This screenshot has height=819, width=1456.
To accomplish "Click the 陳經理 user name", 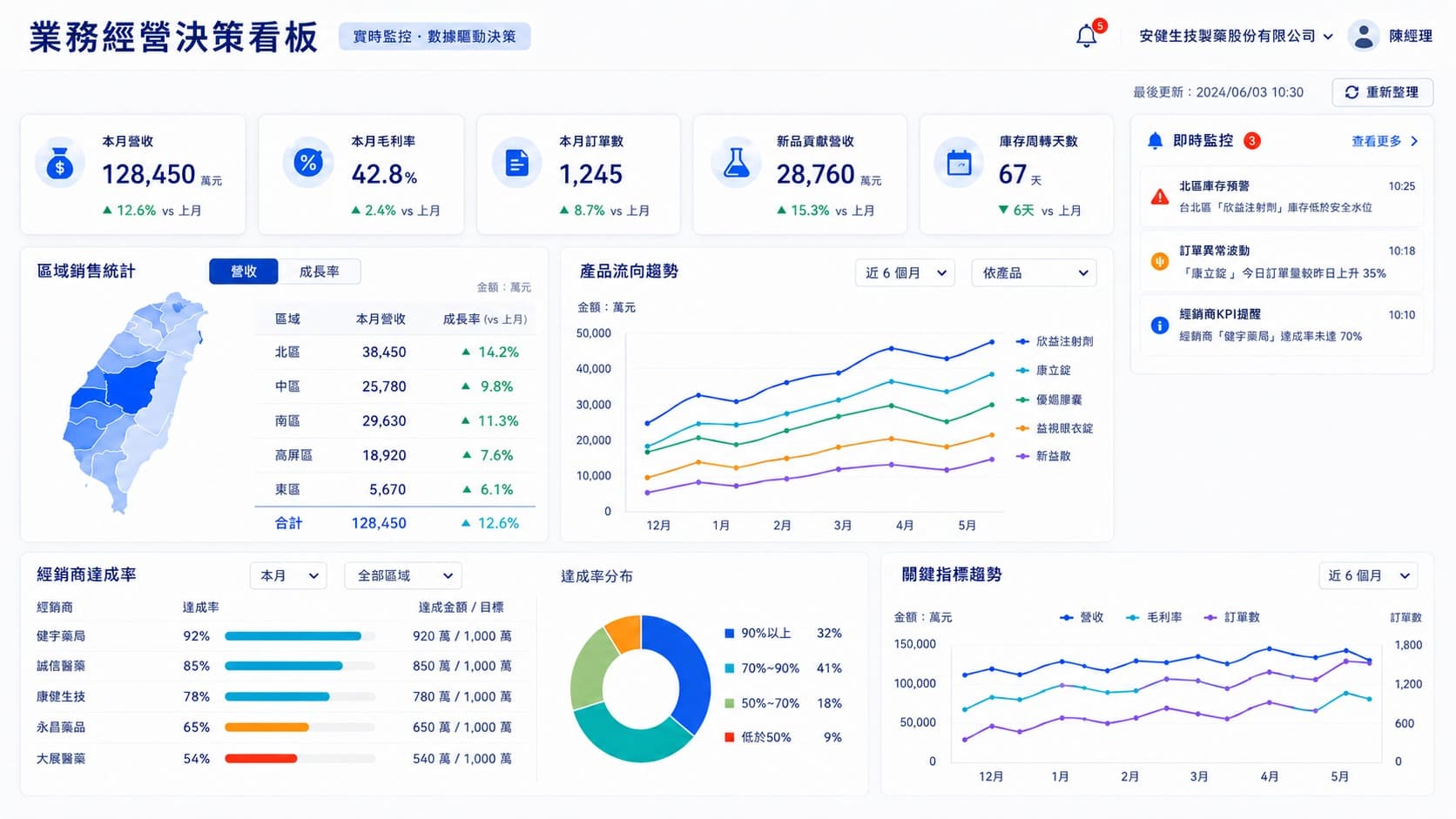I will coord(1411,36).
